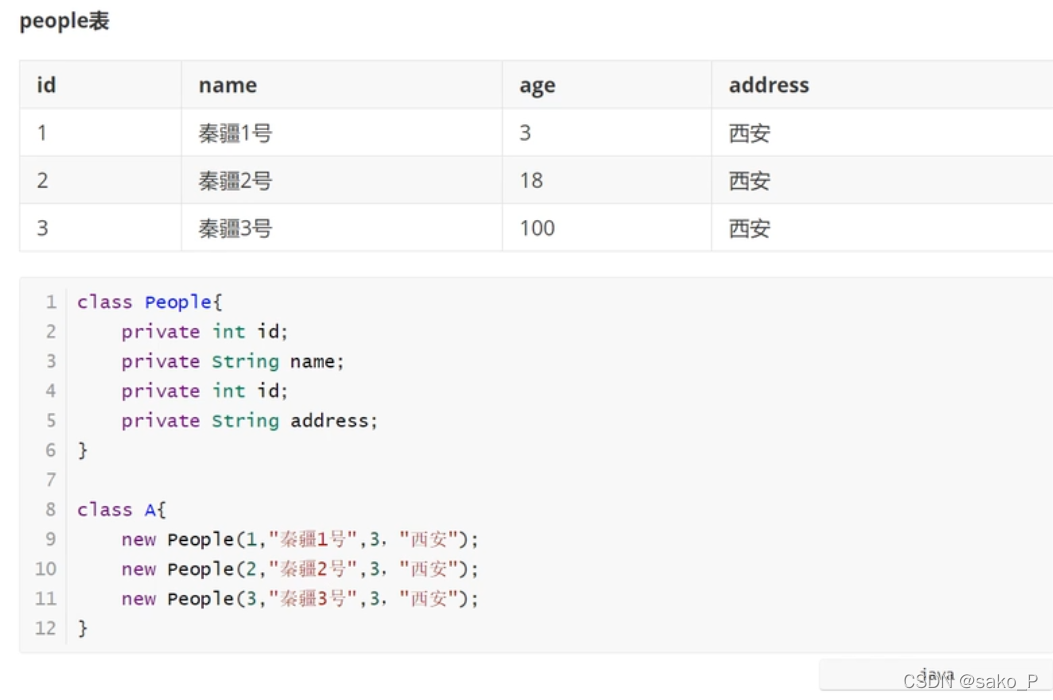The image size is (1053, 700).
Task: Click the '西安' address in row 秦疆3号
Action: [x=749, y=228]
